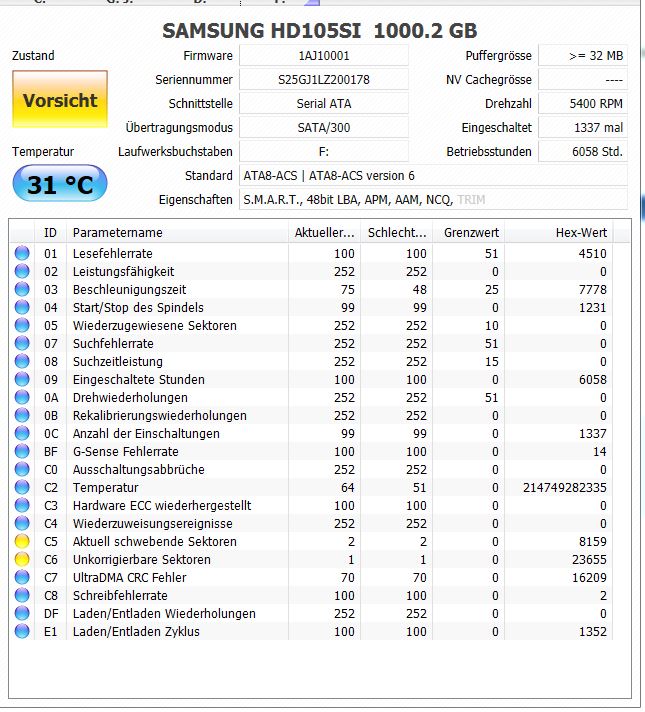
Task: Click the status icon for Drehwiederholungen
Action: [22, 397]
